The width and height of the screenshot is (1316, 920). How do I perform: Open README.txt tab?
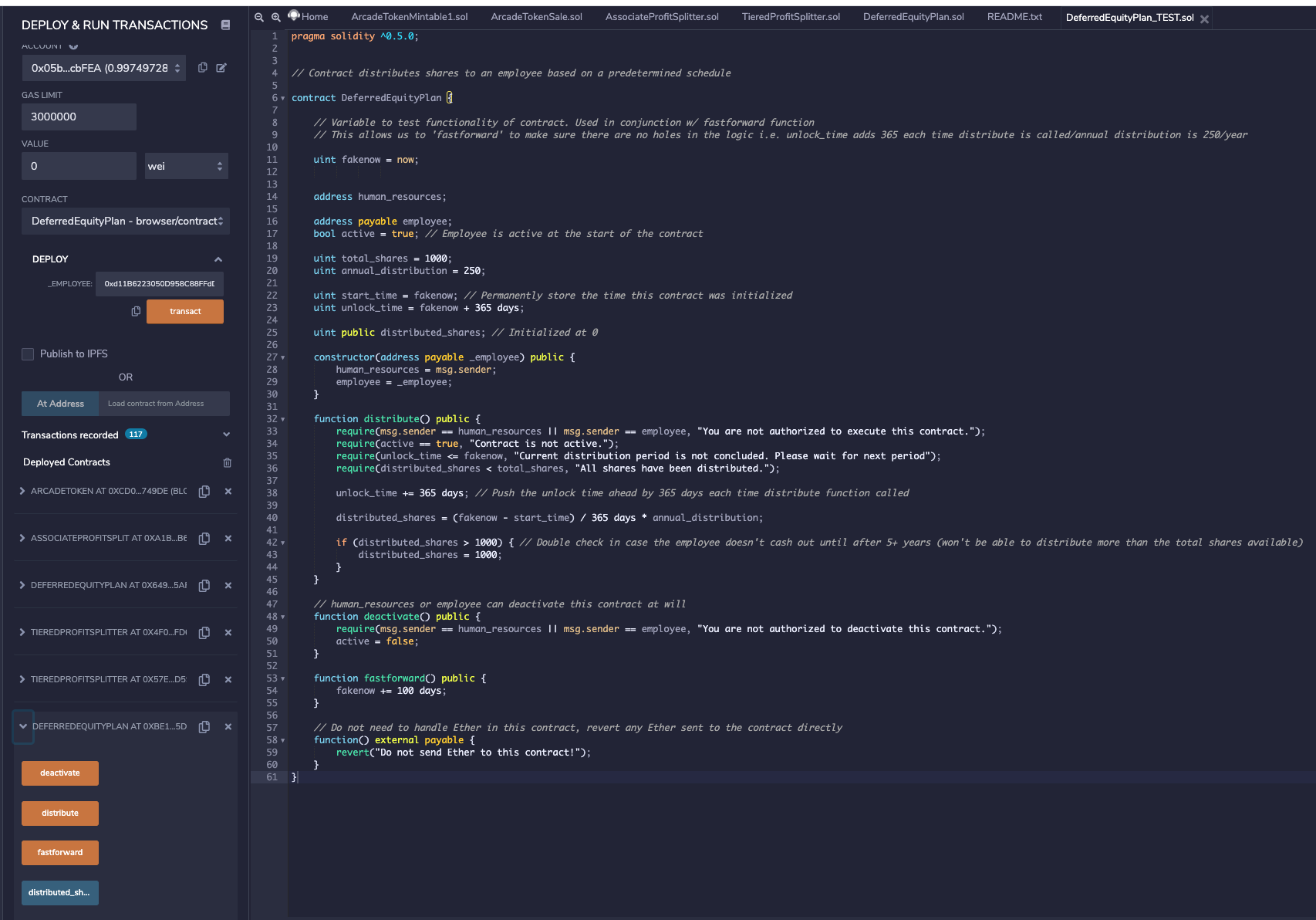point(1014,16)
